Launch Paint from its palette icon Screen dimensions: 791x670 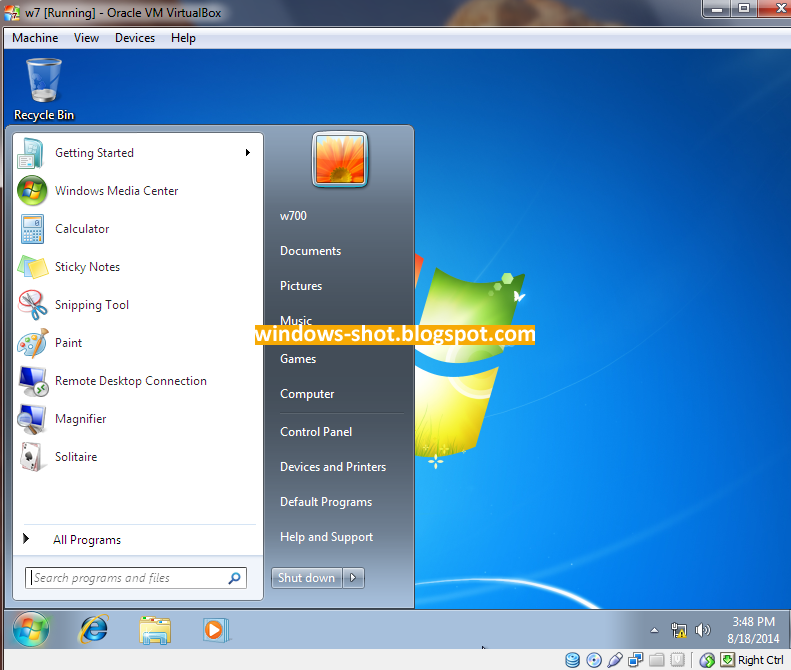(x=33, y=343)
